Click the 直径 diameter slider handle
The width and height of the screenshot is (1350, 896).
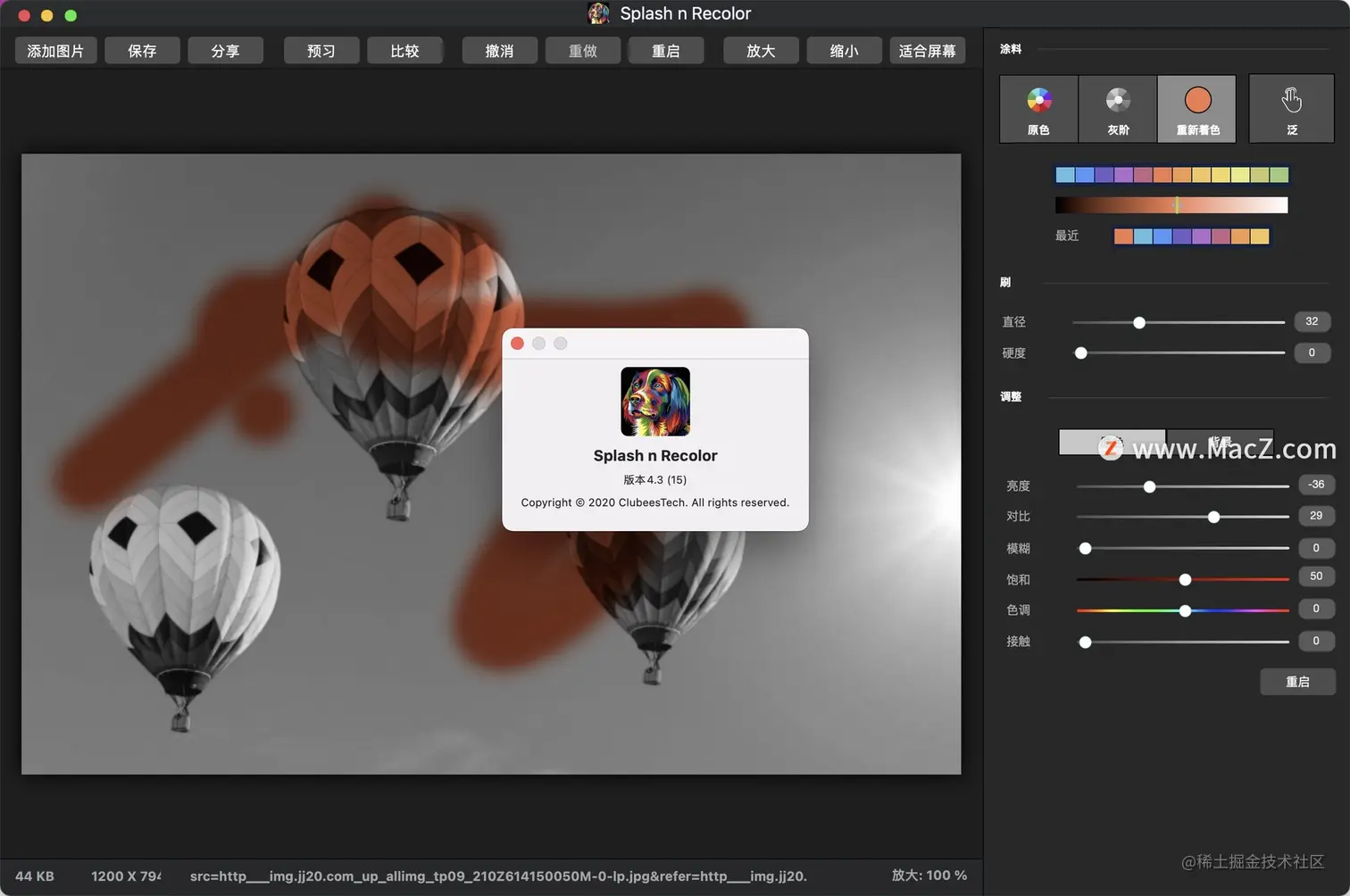pyautogui.click(x=1139, y=322)
